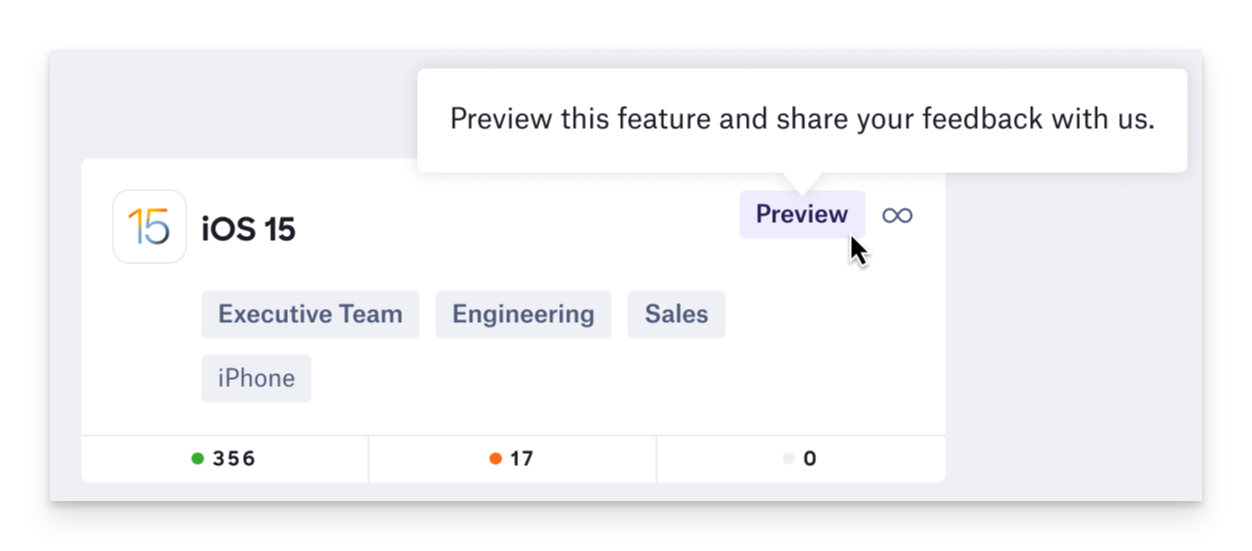Screen dimensions: 1252x551
Task: Open the Preview badge
Action: (x=801, y=214)
